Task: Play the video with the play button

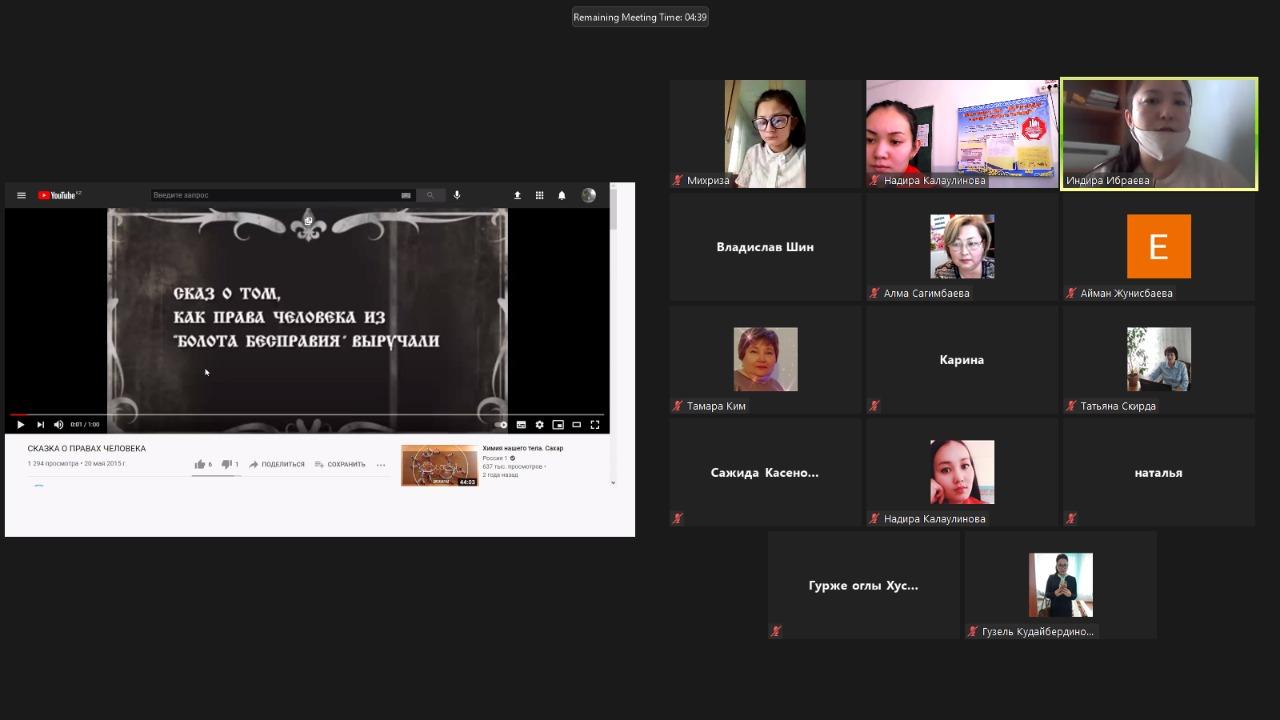Action: pos(20,425)
